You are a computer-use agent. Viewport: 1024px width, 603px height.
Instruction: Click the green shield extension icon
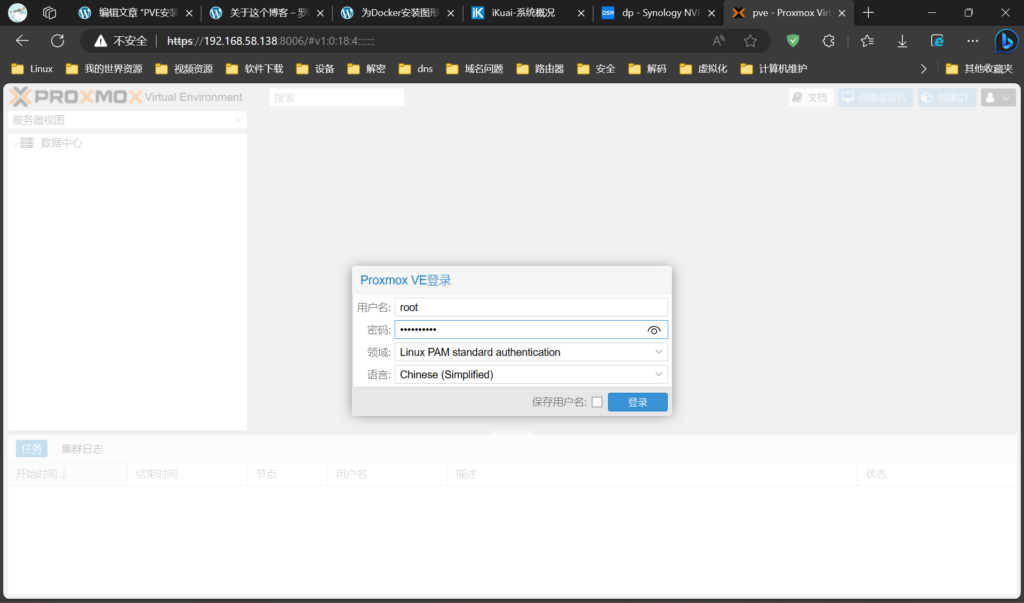point(793,41)
